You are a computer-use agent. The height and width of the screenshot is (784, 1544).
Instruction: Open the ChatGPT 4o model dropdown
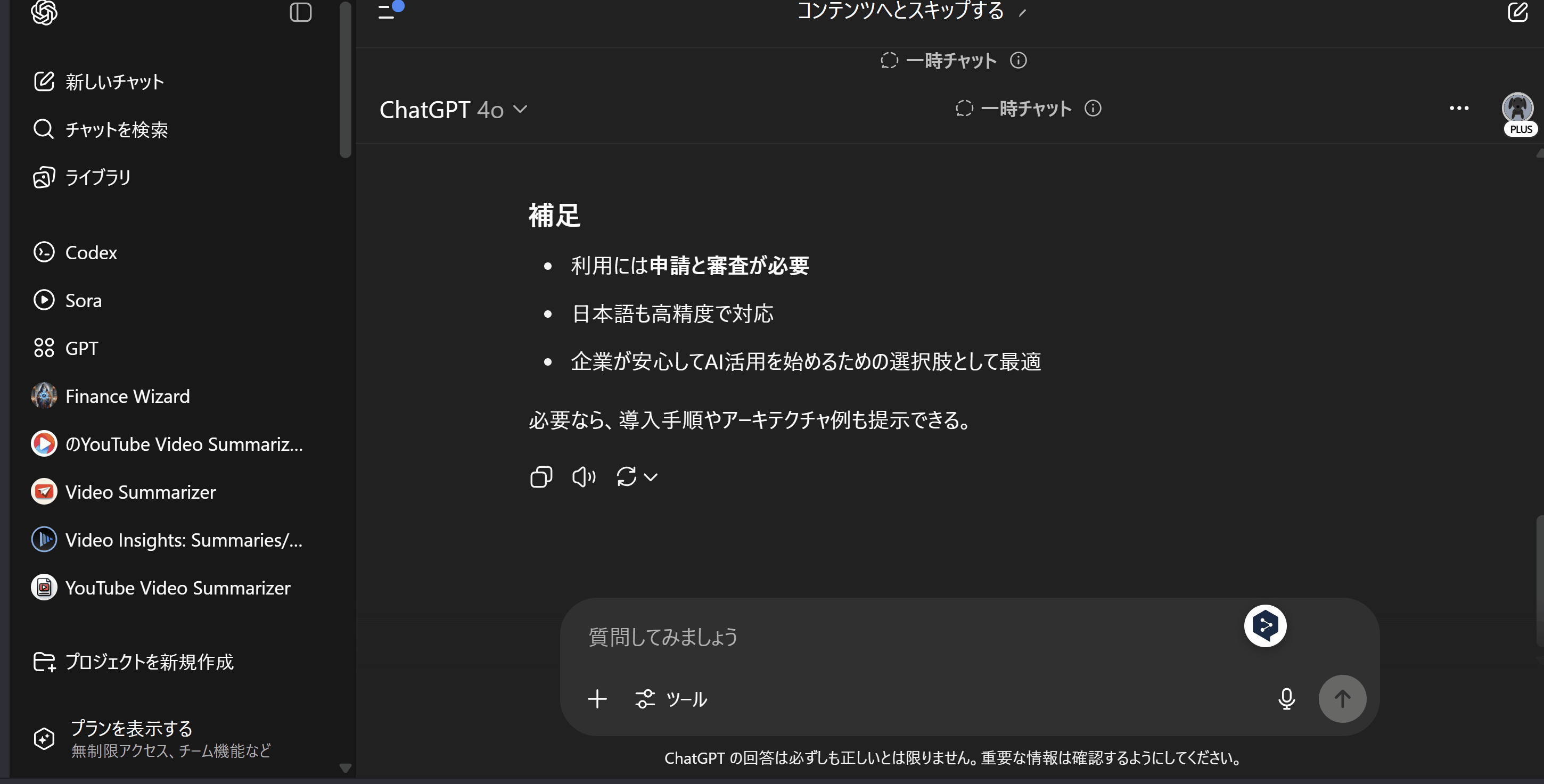point(454,110)
